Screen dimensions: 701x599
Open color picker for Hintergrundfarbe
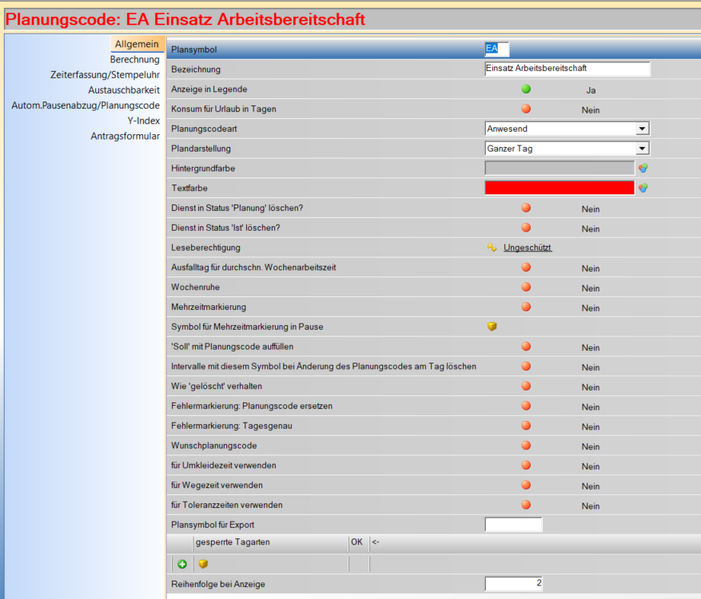coord(643,168)
